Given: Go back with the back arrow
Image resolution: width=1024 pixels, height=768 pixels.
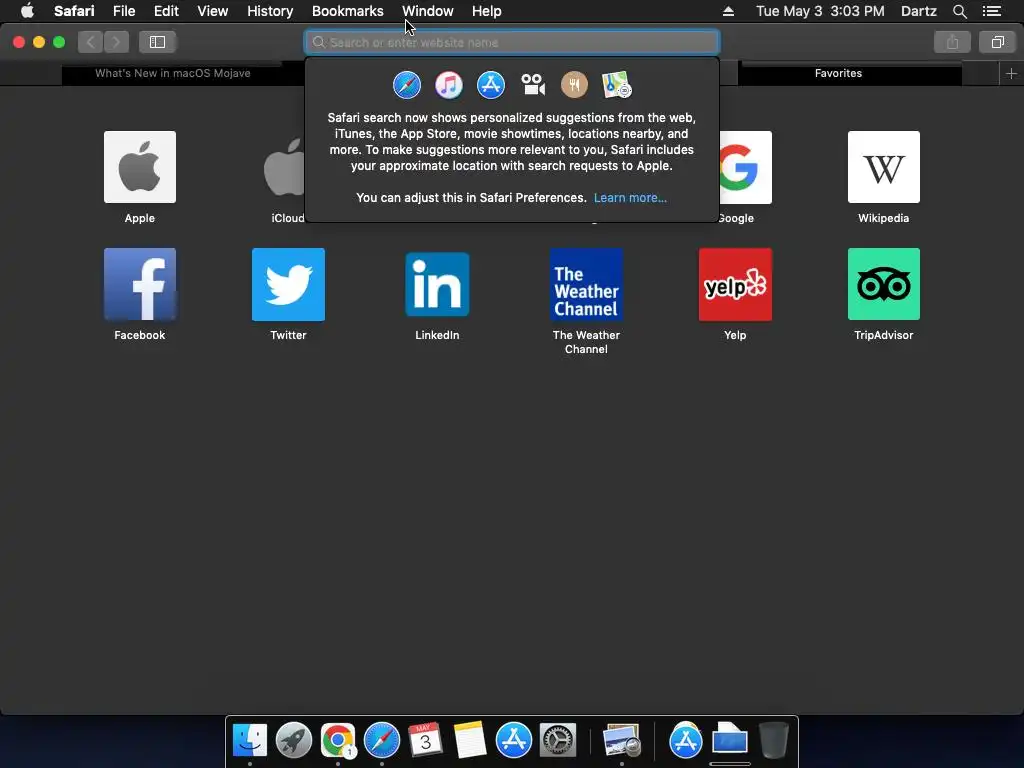Looking at the screenshot, I should (x=91, y=42).
